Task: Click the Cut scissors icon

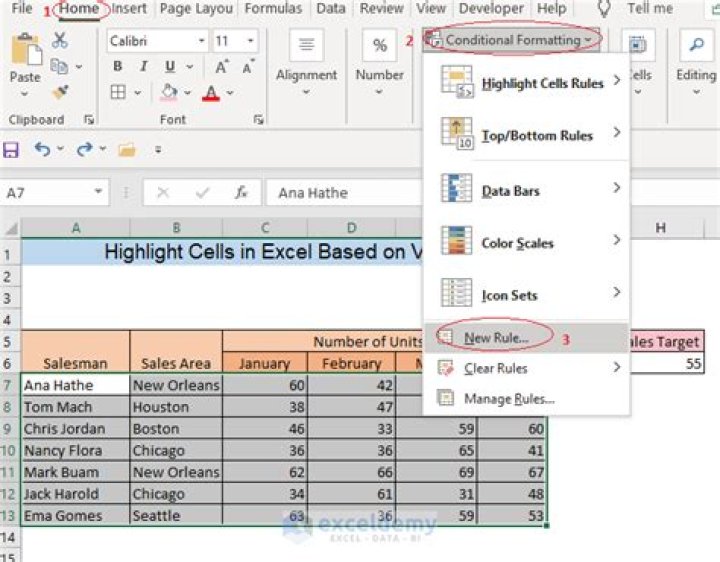Action: pyautogui.click(x=60, y=40)
